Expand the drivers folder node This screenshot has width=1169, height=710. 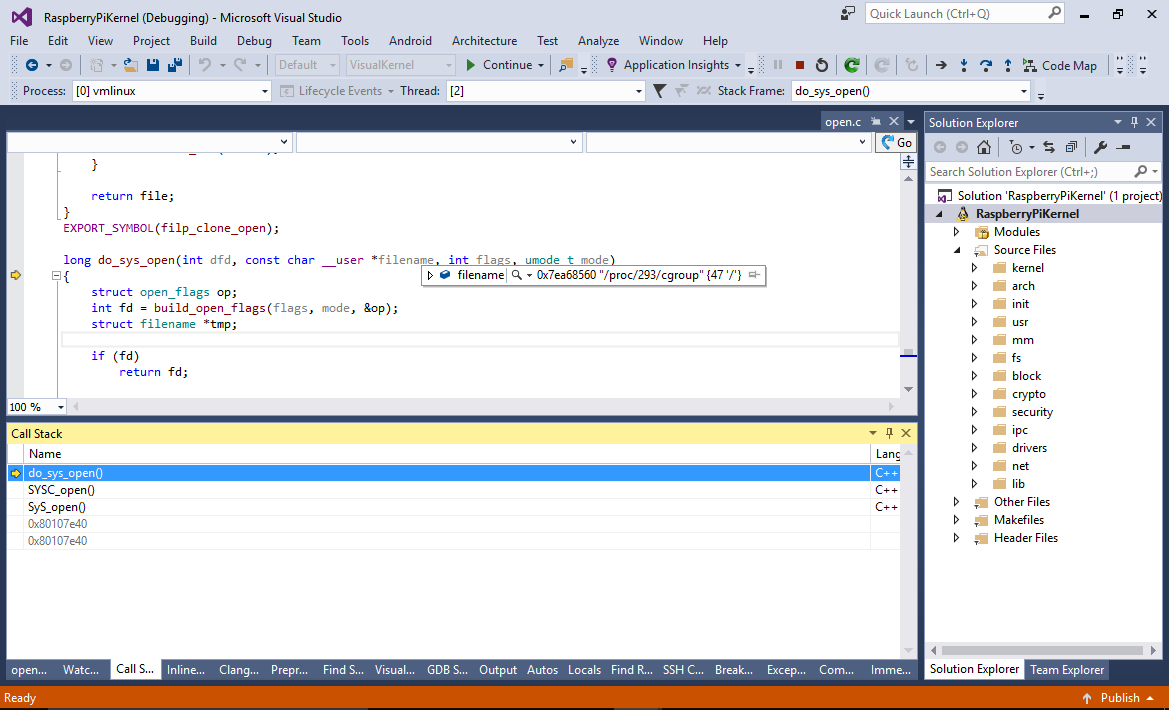974,447
